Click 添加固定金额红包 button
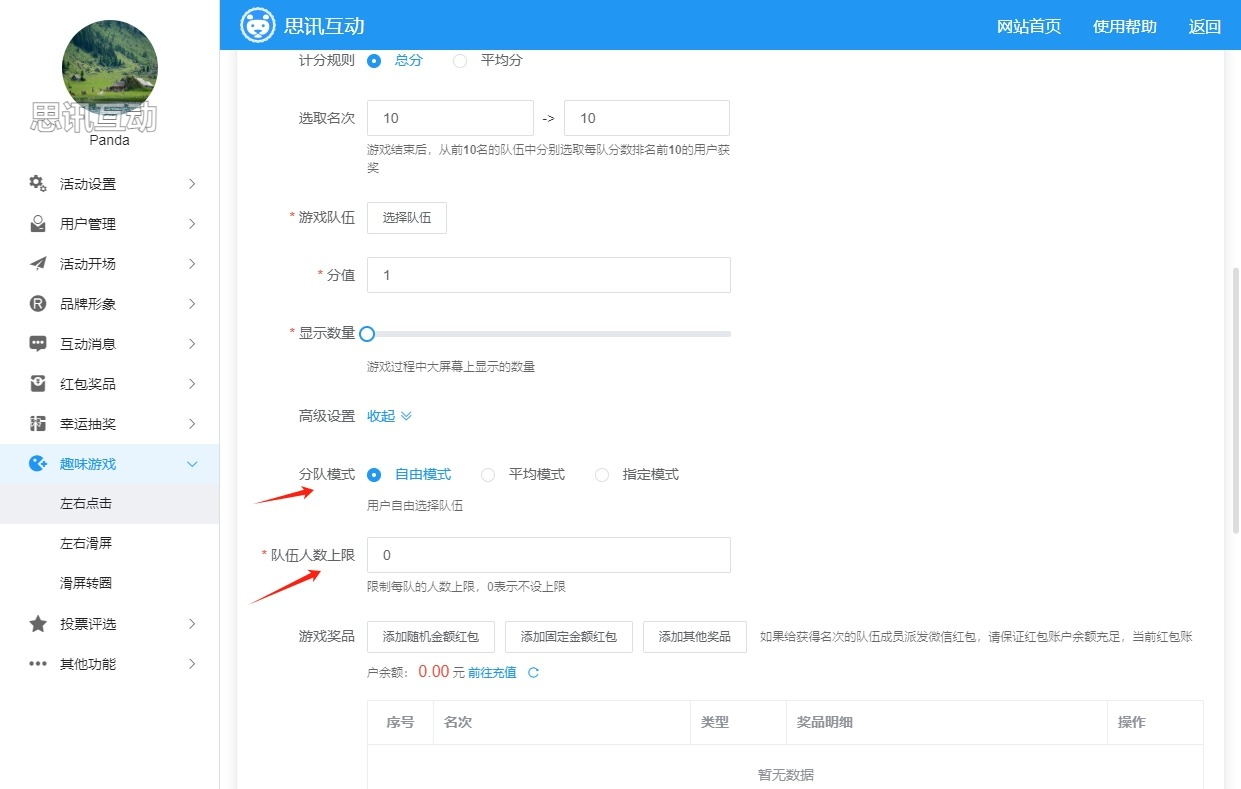Viewport: 1241px width, 789px height. tap(569, 636)
